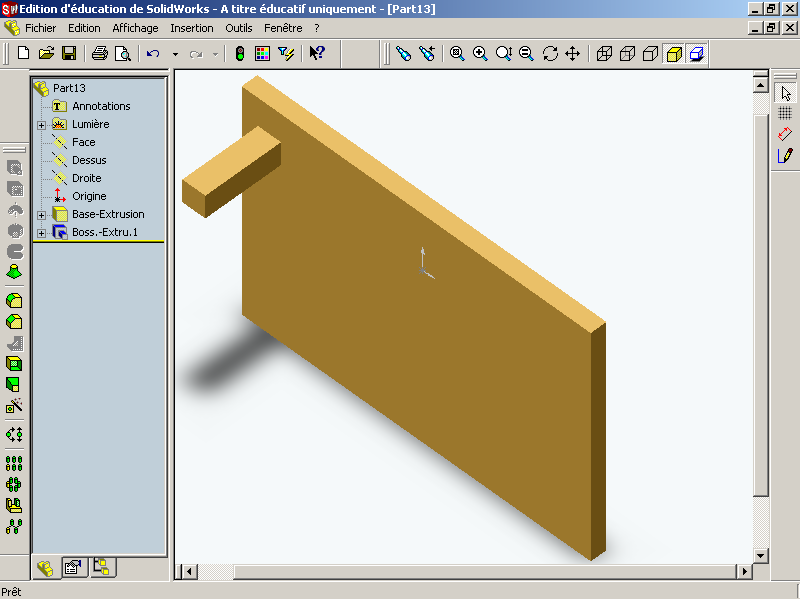Toggle the Wireframe display mode

[605, 53]
